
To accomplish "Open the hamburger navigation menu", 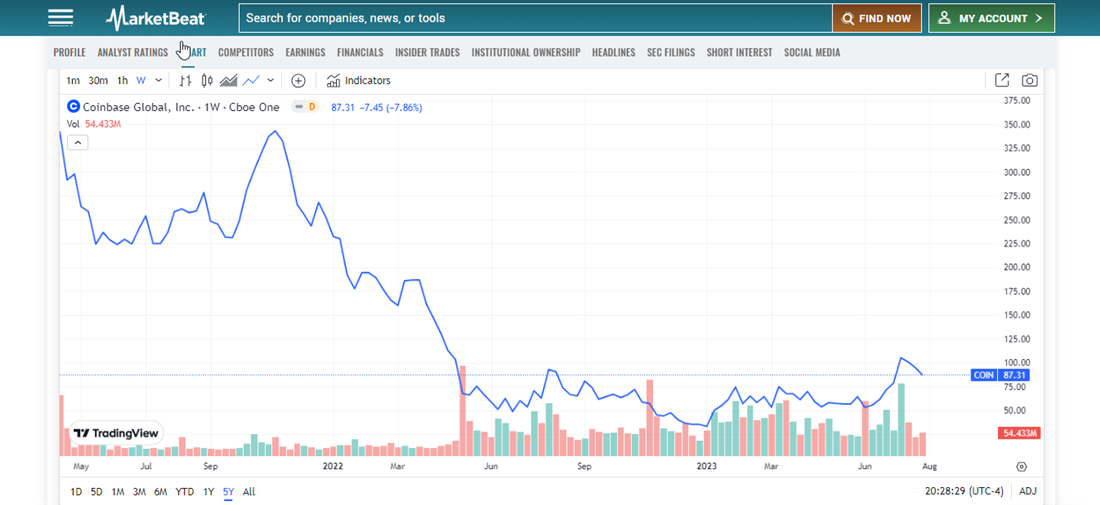I will click(60, 18).
